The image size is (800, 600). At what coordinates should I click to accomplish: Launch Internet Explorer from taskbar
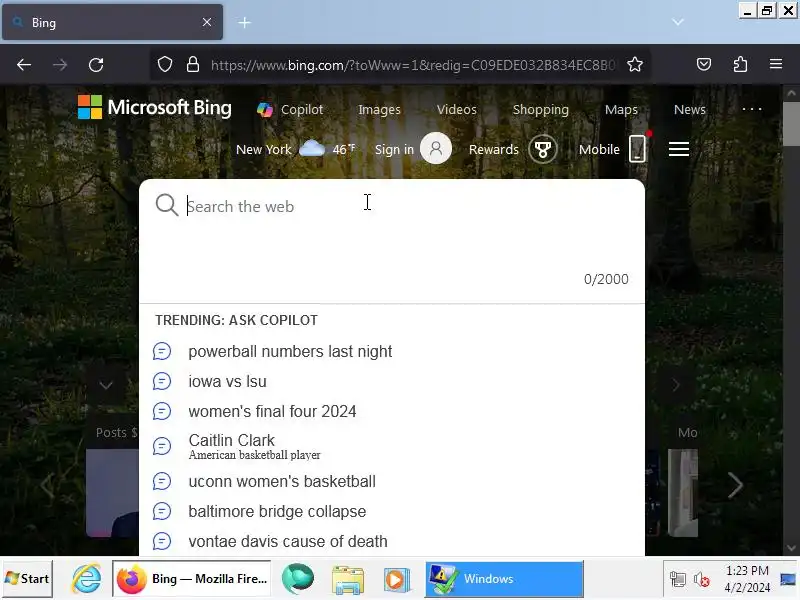[86, 579]
